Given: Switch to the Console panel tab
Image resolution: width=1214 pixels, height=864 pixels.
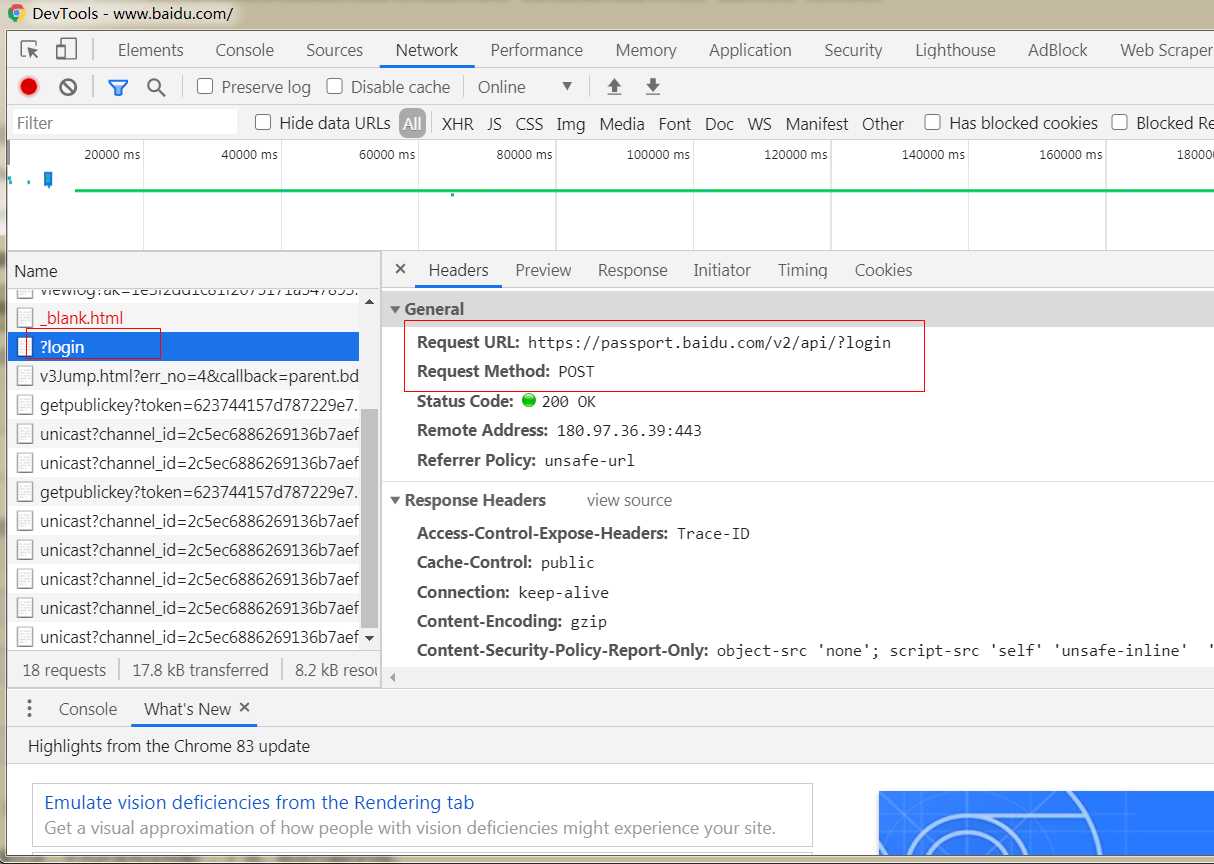Looking at the screenshot, I should pyautogui.click(x=244, y=50).
